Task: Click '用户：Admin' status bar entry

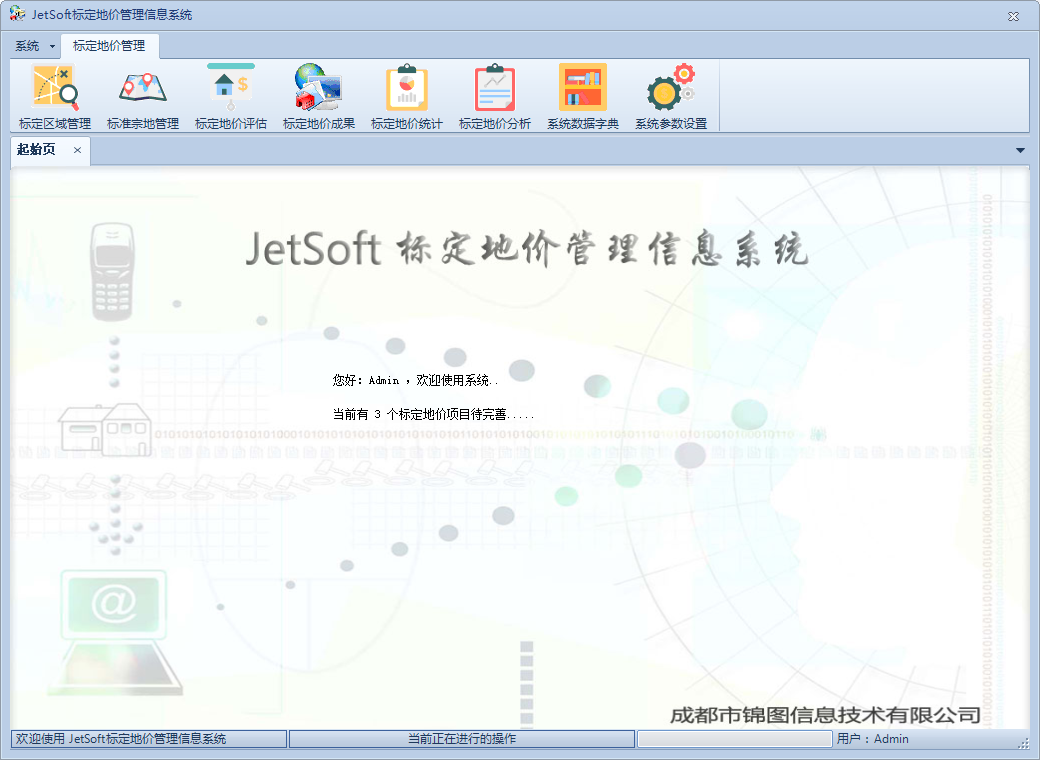Action: [873, 739]
